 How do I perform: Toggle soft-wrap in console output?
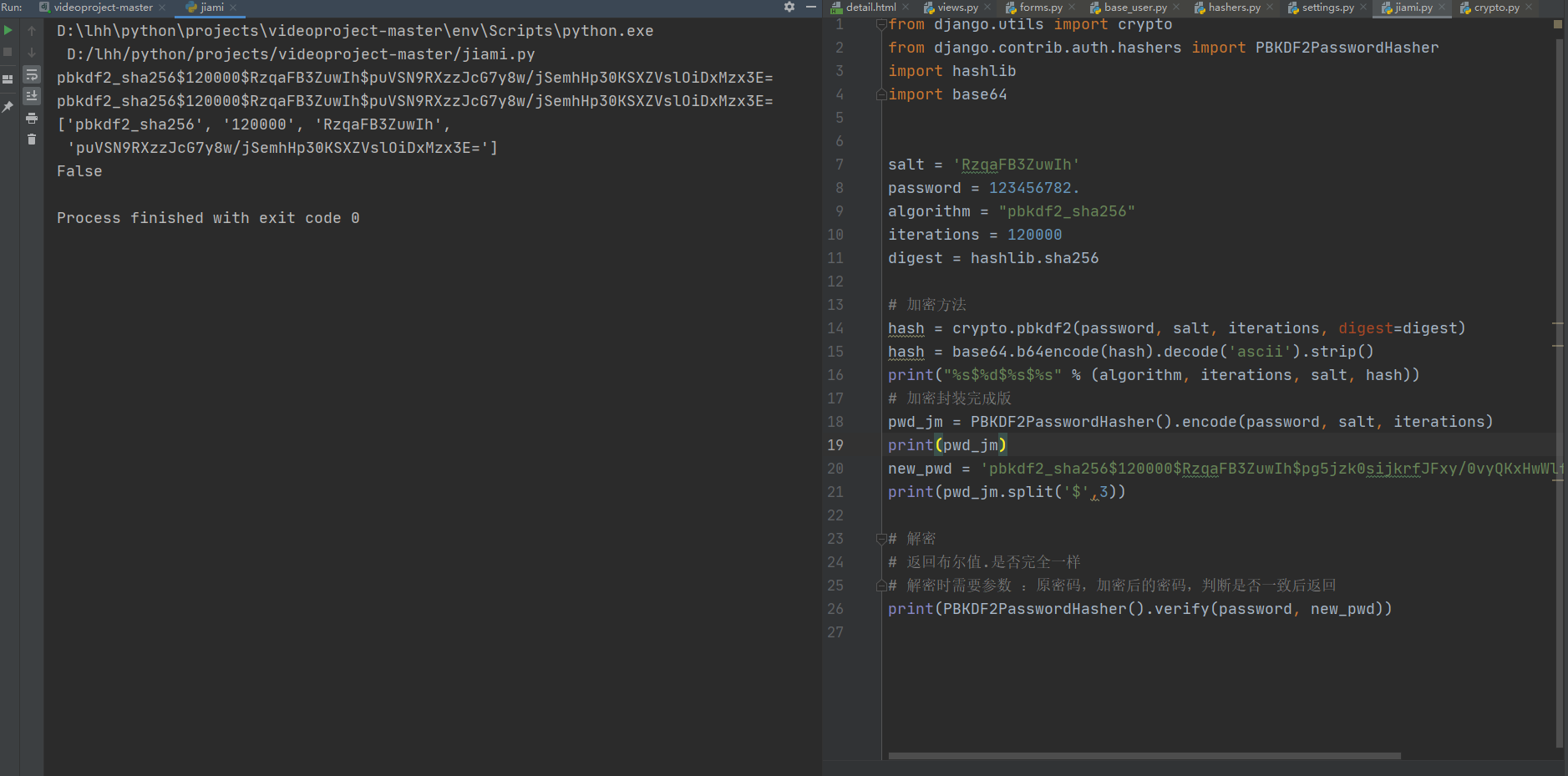click(32, 76)
